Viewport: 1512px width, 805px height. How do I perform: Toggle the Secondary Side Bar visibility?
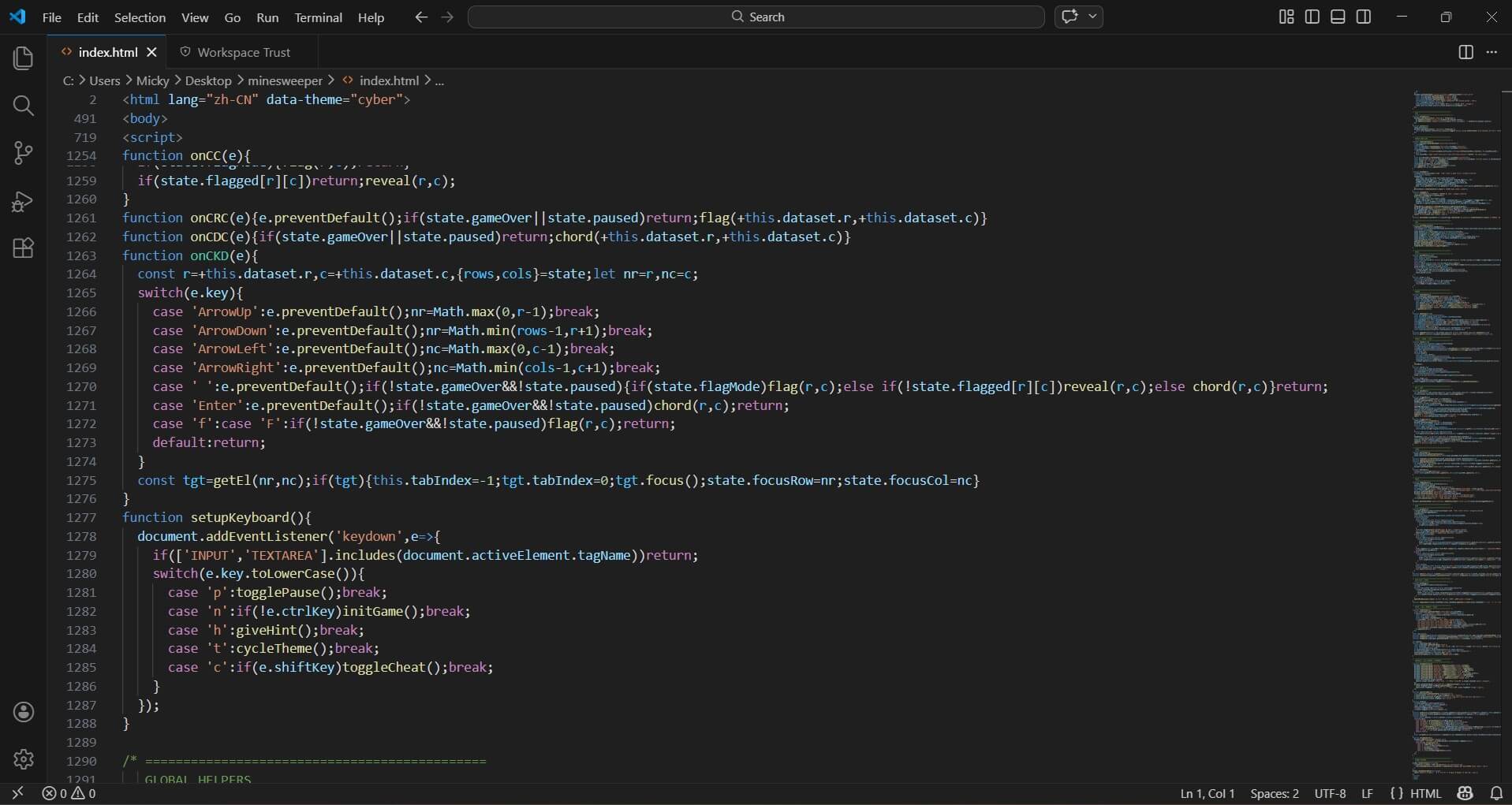[x=1364, y=17]
